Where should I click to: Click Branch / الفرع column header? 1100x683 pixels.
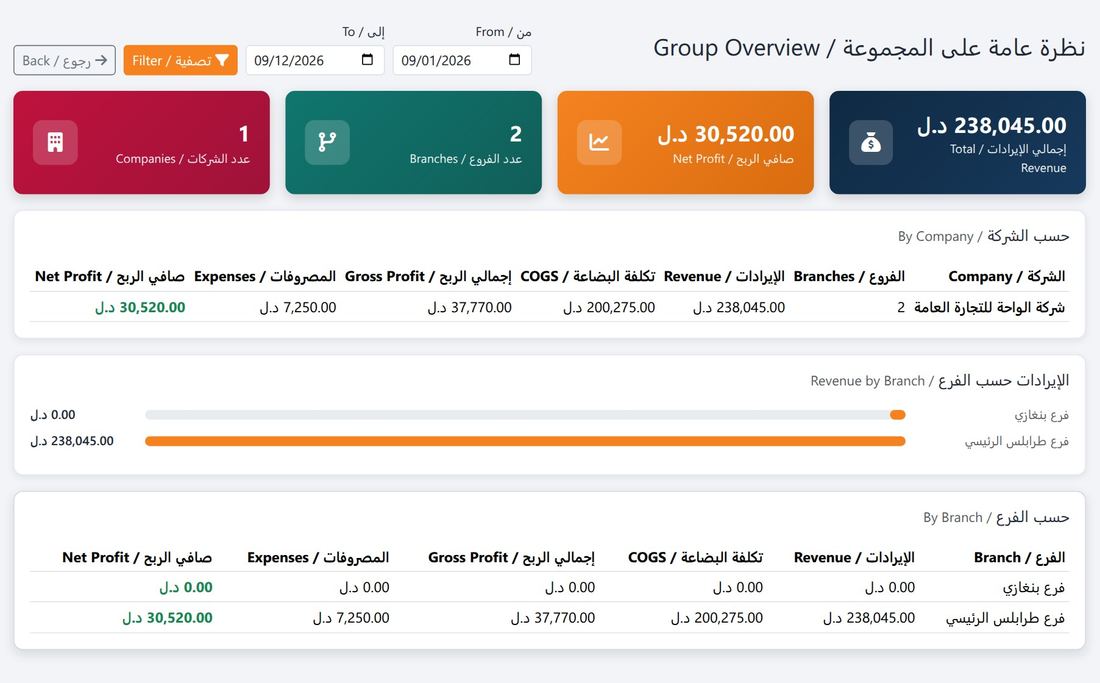click(x=1019, y=557)
